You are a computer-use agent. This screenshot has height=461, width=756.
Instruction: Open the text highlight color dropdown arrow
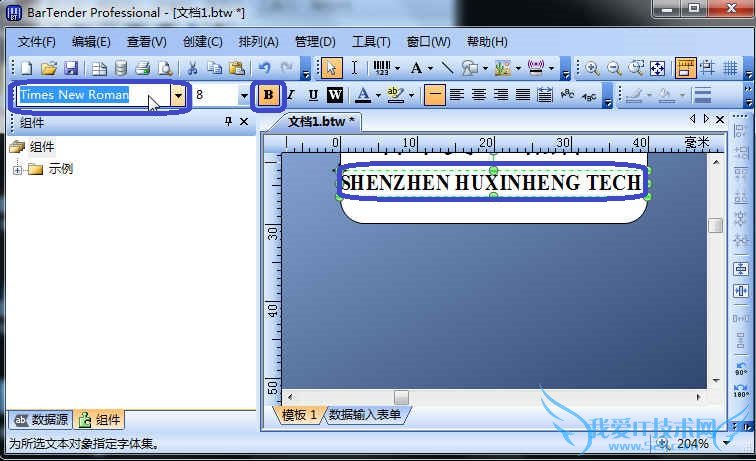[411, 95]
